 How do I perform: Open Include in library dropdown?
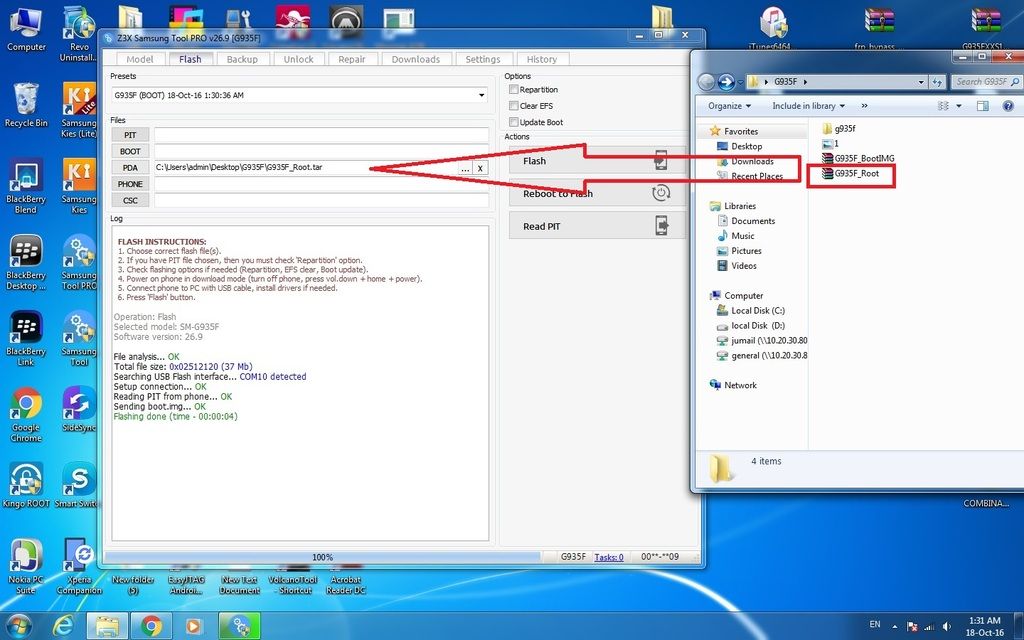pyautogui.click(x=808, y=106)
